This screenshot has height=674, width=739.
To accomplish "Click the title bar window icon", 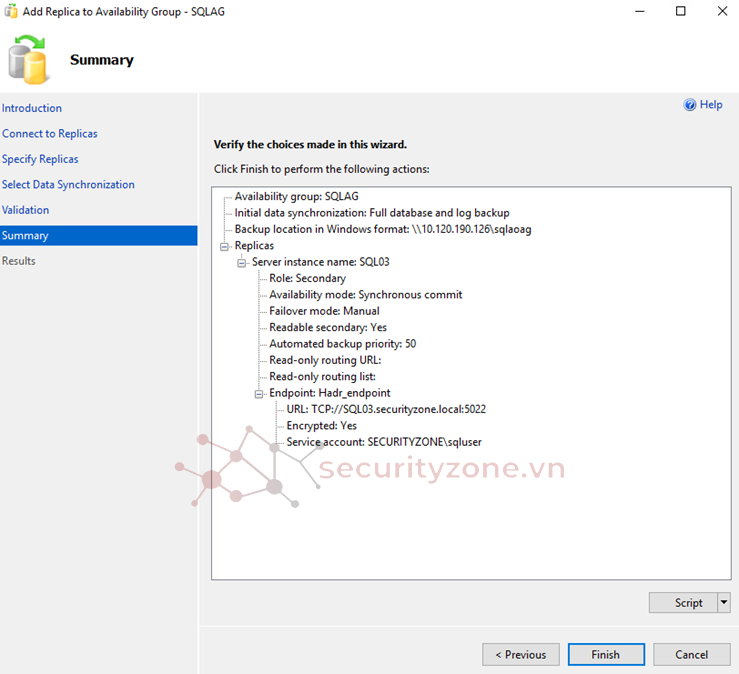I will [x=12, y=11].
